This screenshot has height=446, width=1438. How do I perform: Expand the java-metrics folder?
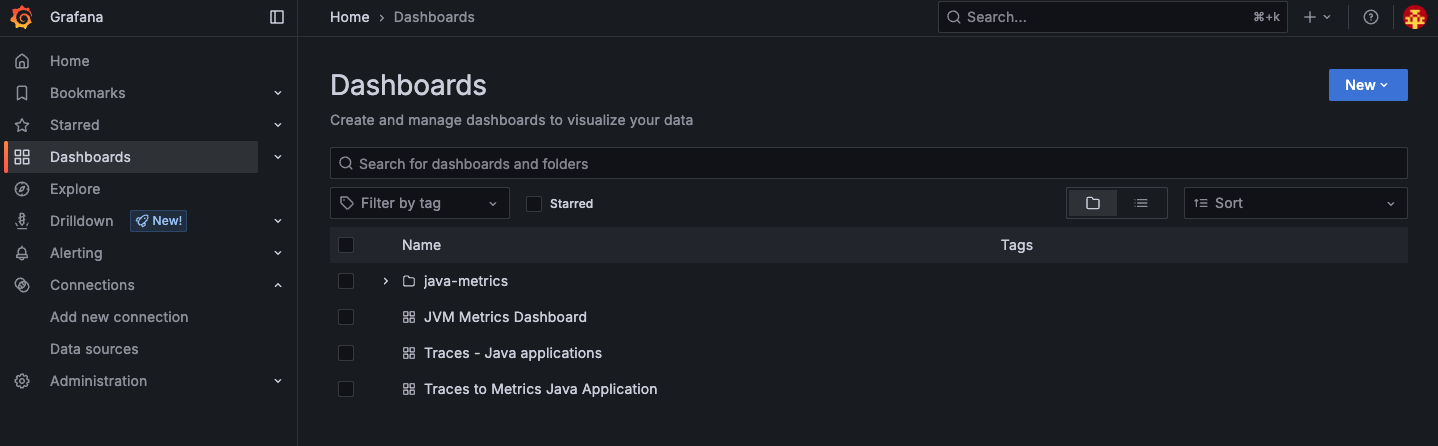point(386,281)
